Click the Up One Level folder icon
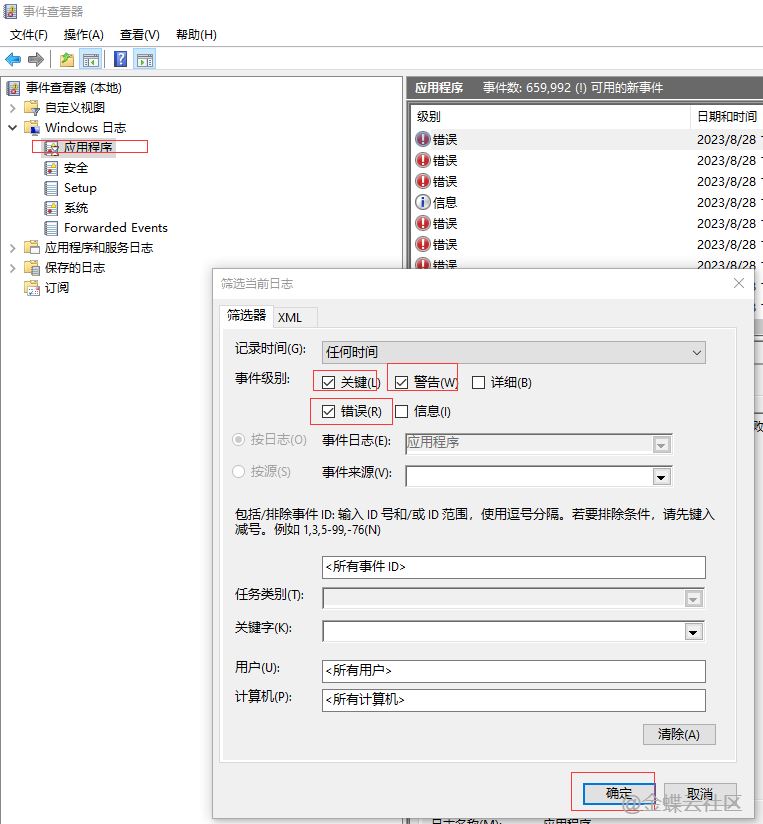Viewport: 763px width, 824px height. (x=67, y=60)
